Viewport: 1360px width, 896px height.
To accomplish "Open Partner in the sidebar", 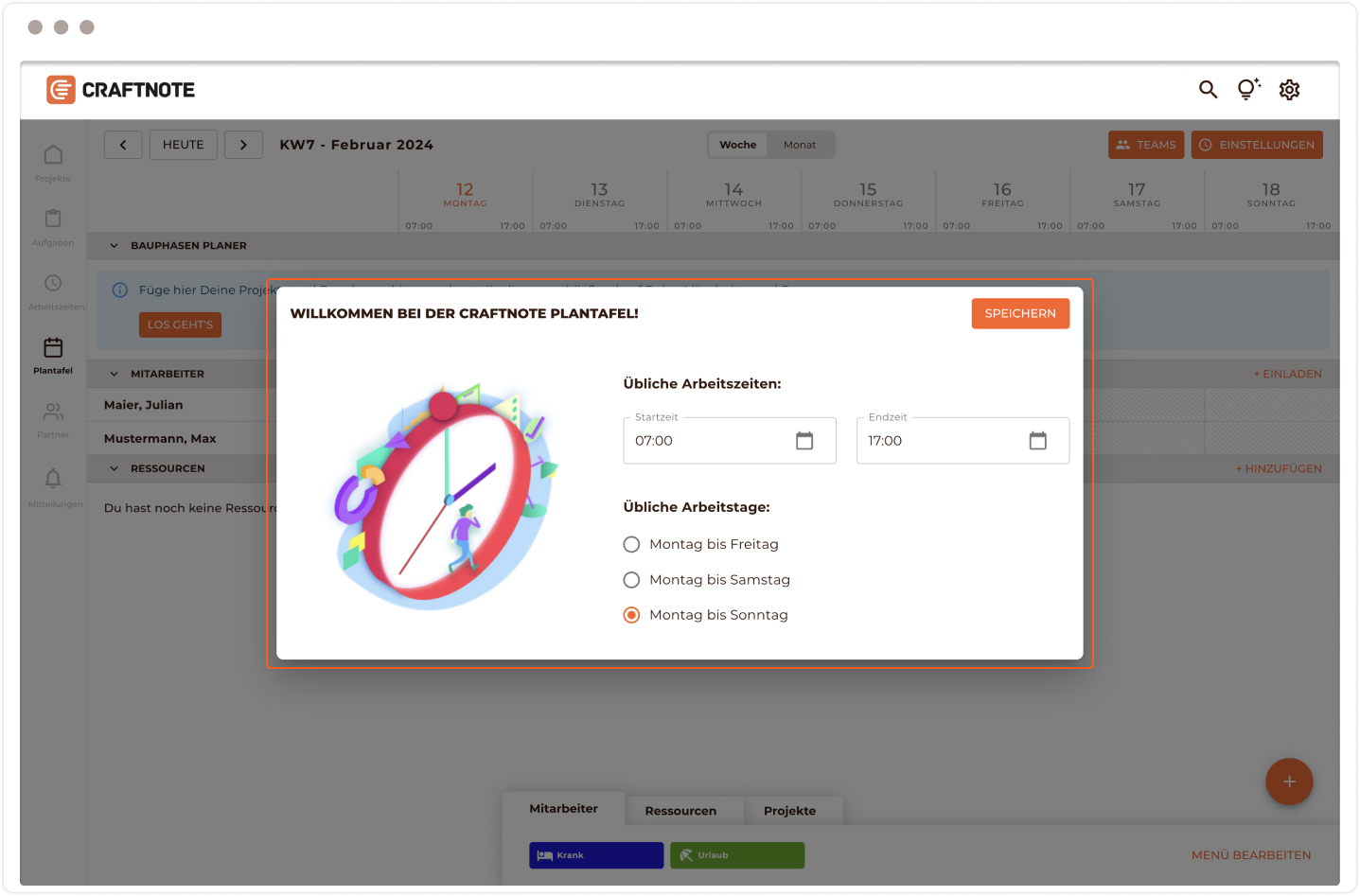I will pyautogui.click(x=53, y=420).
